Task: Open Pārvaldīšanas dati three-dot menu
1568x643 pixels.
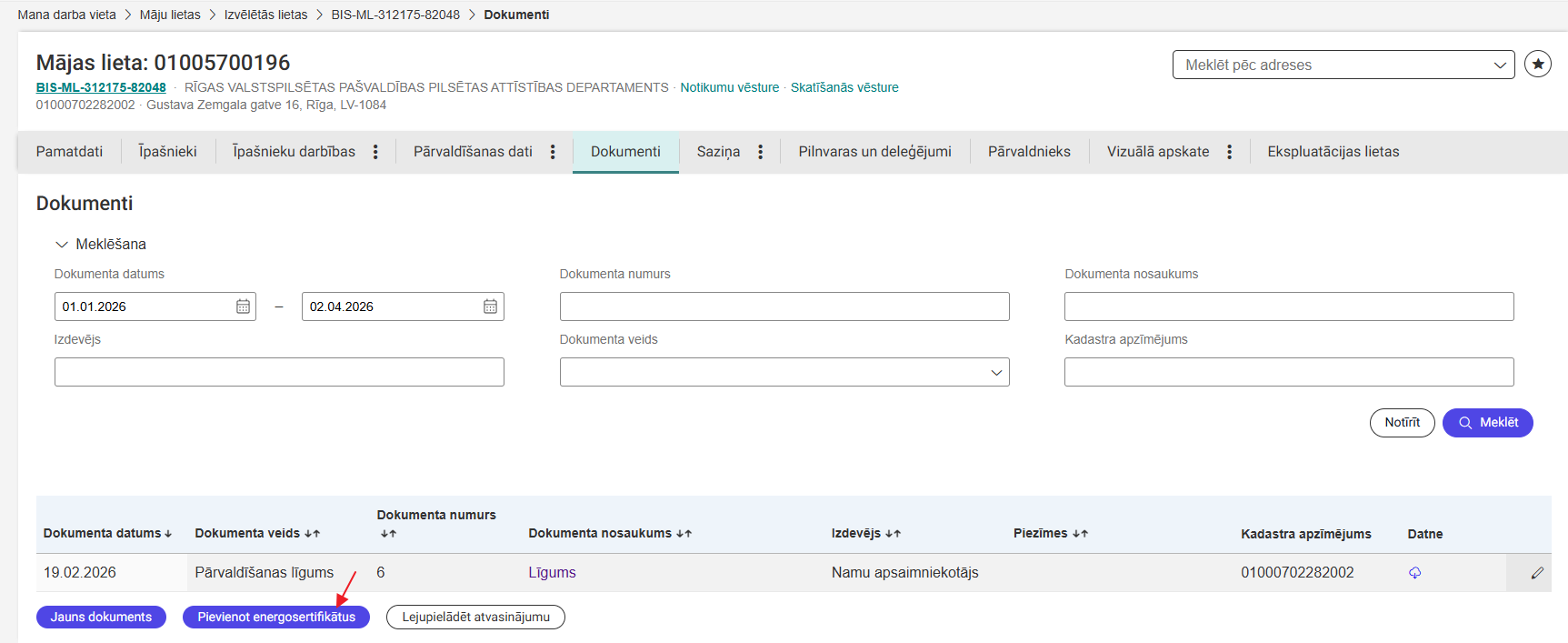Action: click(553, 152)
